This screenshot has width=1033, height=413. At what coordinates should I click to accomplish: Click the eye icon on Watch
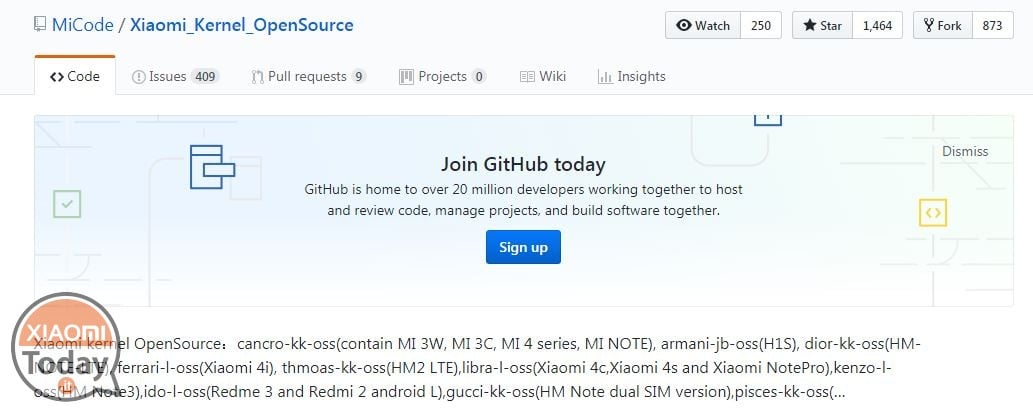(x=684, y=26)
